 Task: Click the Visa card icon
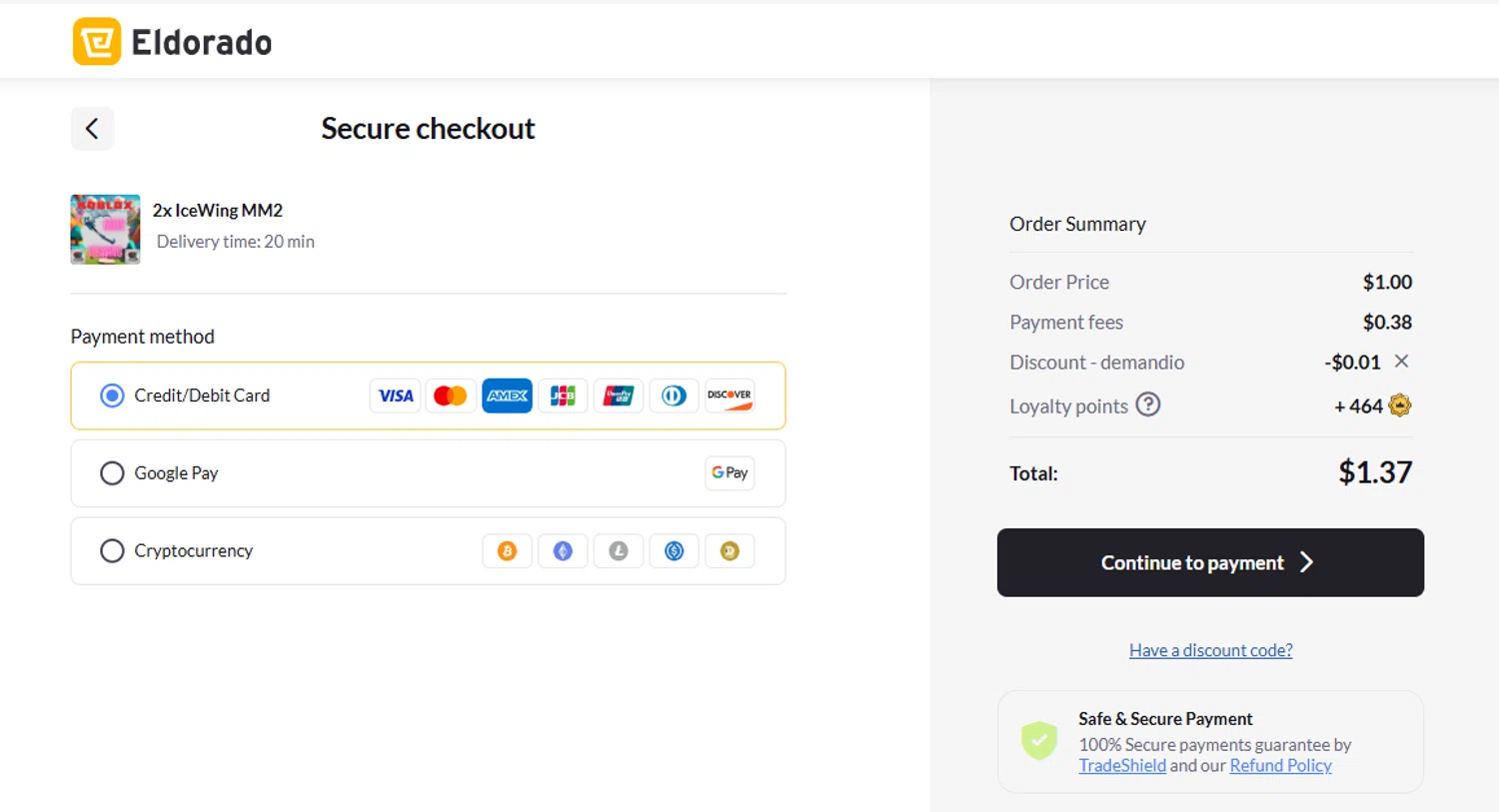tap(396, 396)
